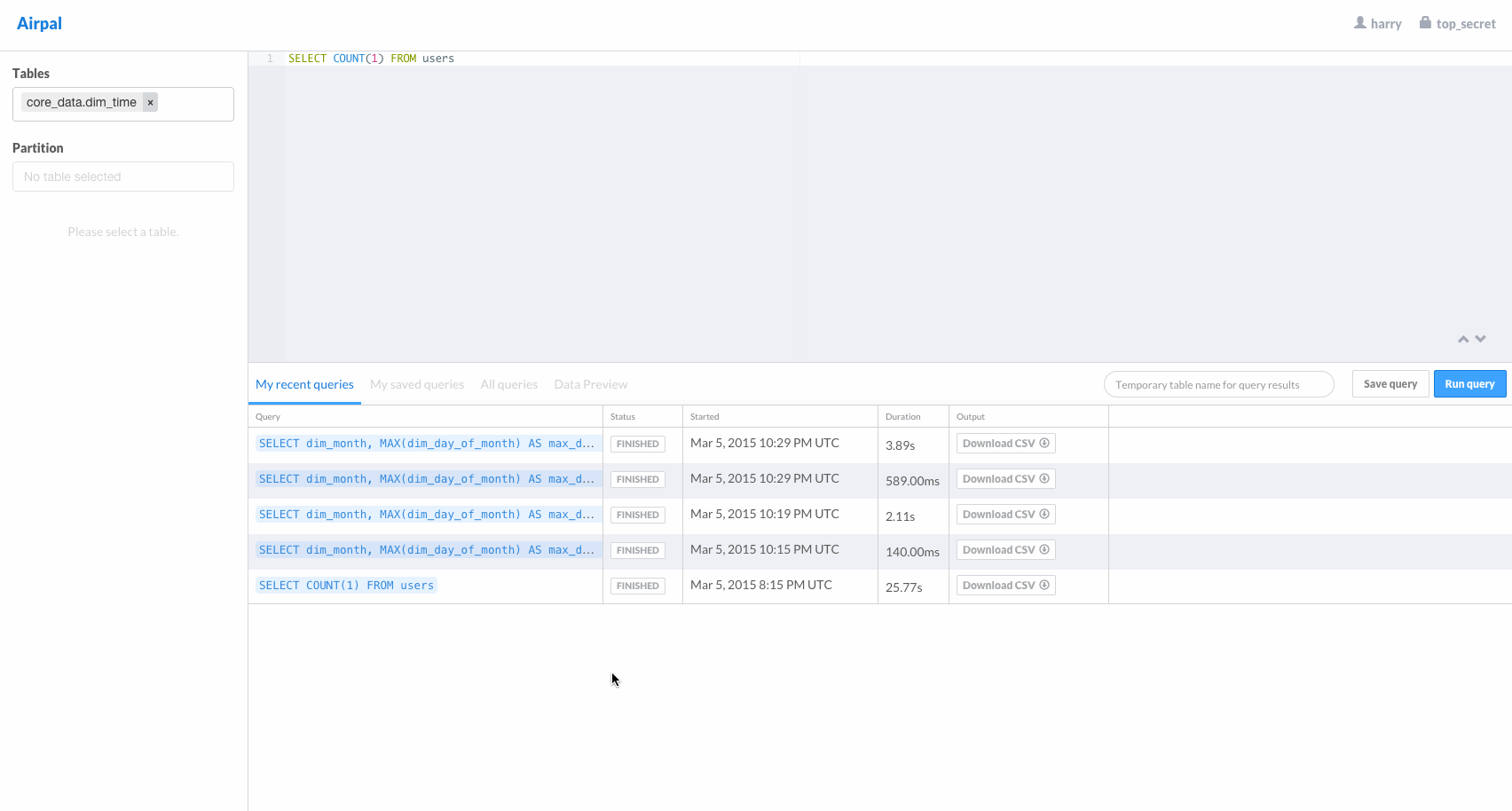This screenshot has width=1512, height=811.
Task: Download CSV for the 589.00ms query
Action: pos(1006,479)
